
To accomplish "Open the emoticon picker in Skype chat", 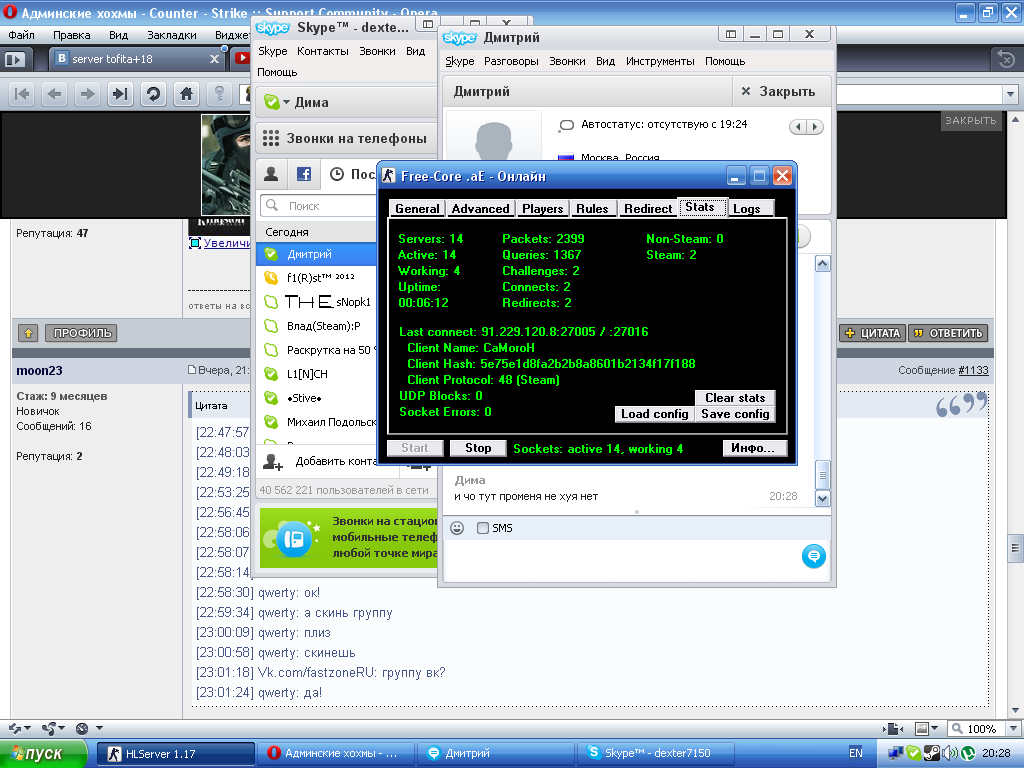I will pyautogui.click(x=457, y=528).
